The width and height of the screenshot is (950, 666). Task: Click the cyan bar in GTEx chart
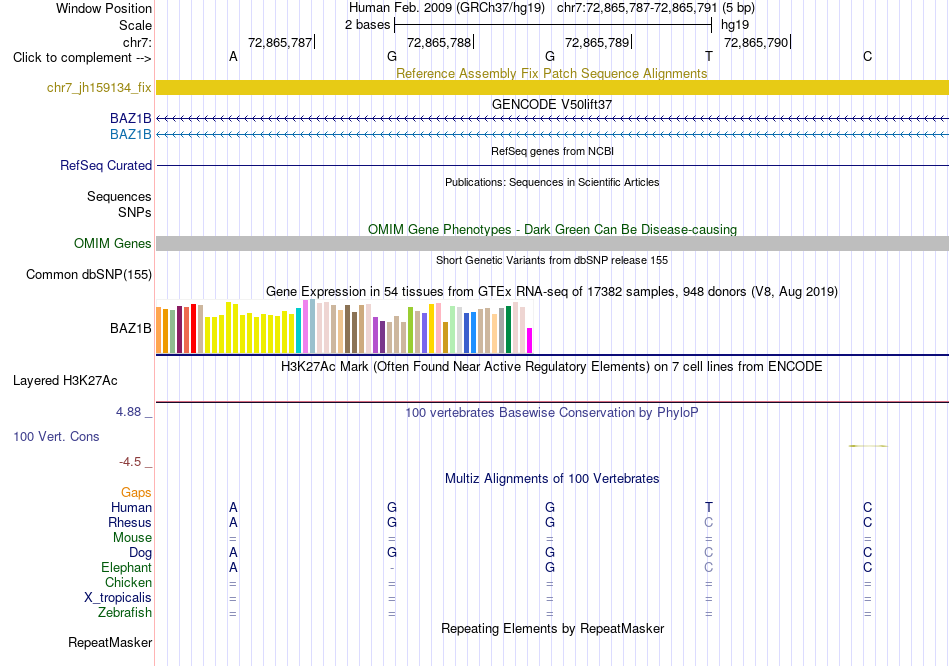[299, 330]
